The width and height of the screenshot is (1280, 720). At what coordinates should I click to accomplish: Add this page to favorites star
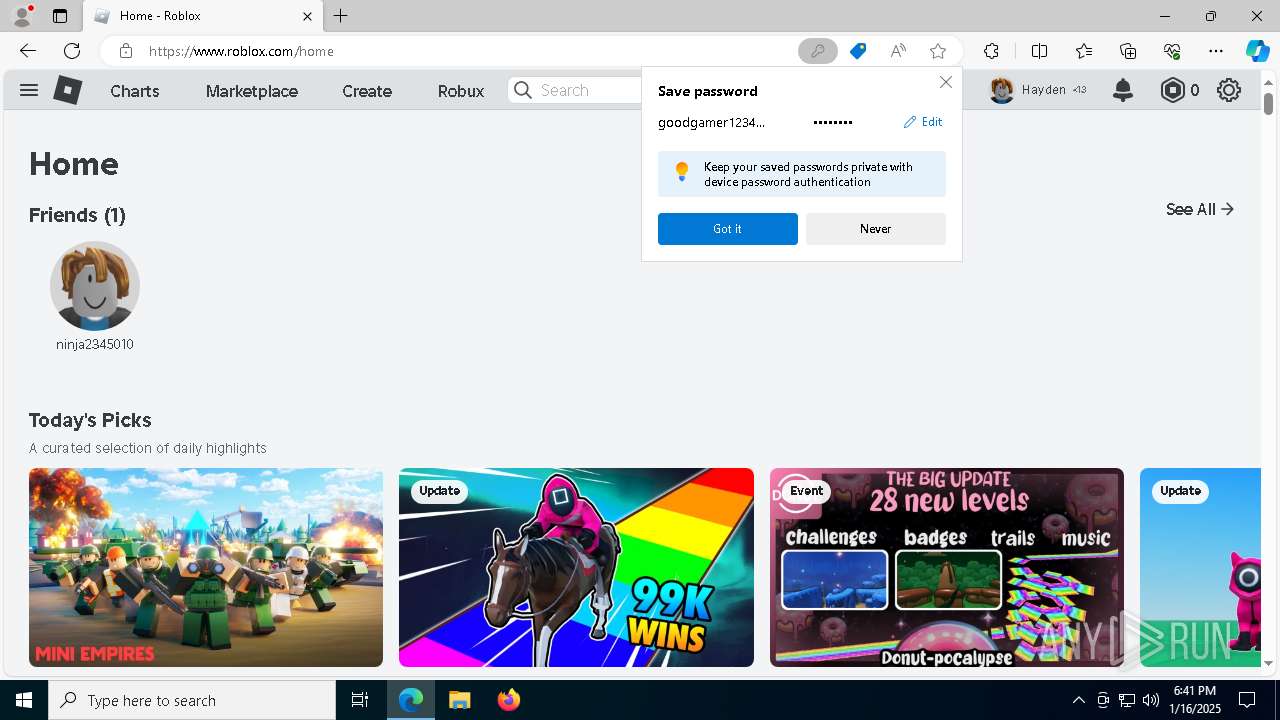pos(938,51)
